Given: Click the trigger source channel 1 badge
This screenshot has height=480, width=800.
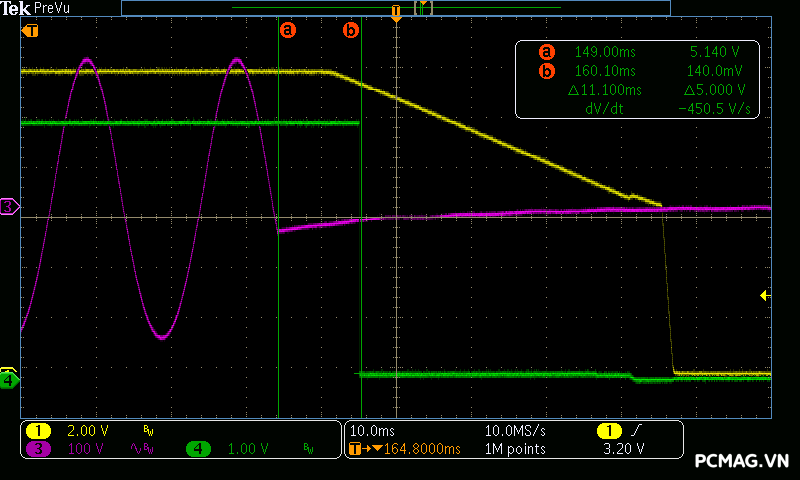Looking at the screenshot, I should (608, 430).
